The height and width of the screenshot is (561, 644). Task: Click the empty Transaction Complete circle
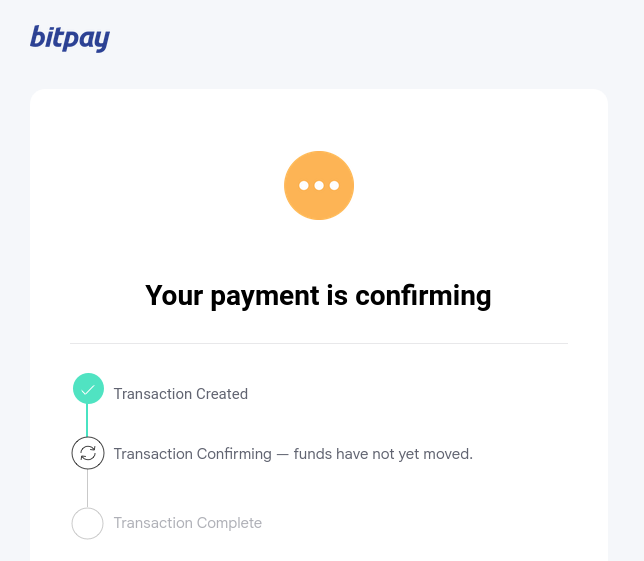87,523
